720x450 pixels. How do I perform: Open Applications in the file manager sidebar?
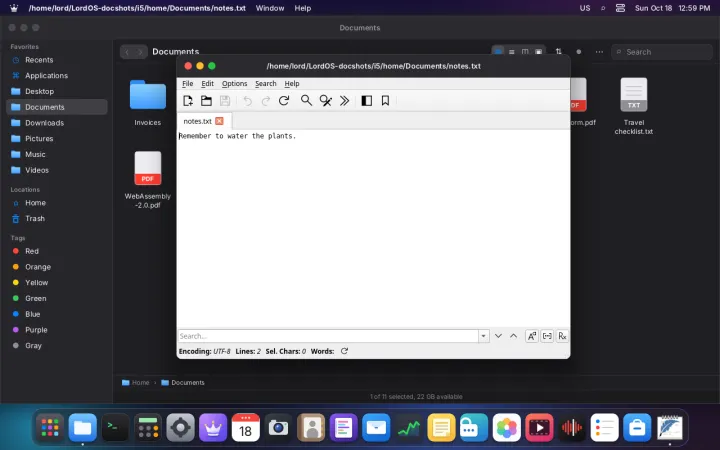click(57, 75)
